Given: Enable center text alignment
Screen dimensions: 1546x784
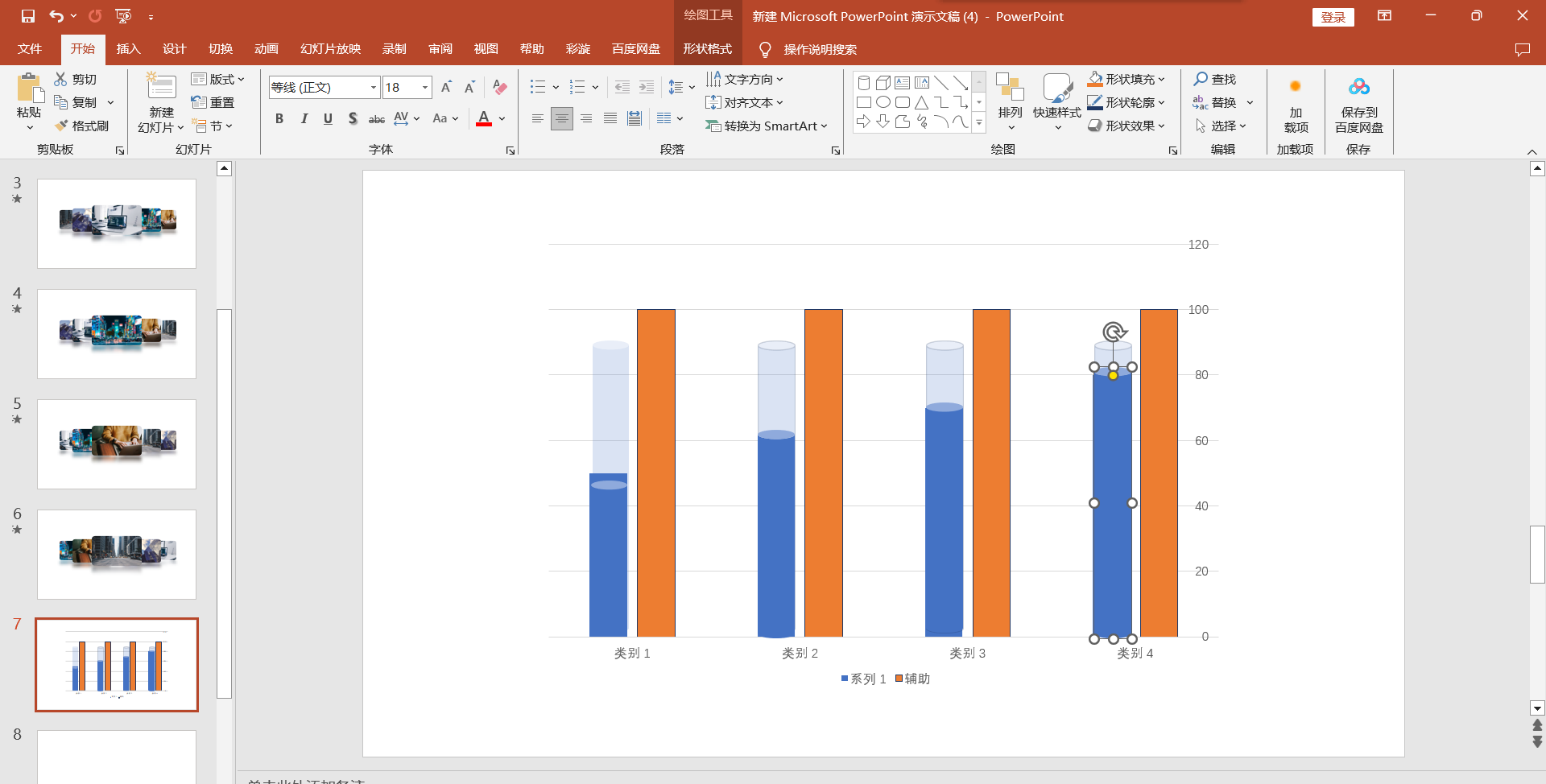Looking at the screenshot, I should [561, 119].
